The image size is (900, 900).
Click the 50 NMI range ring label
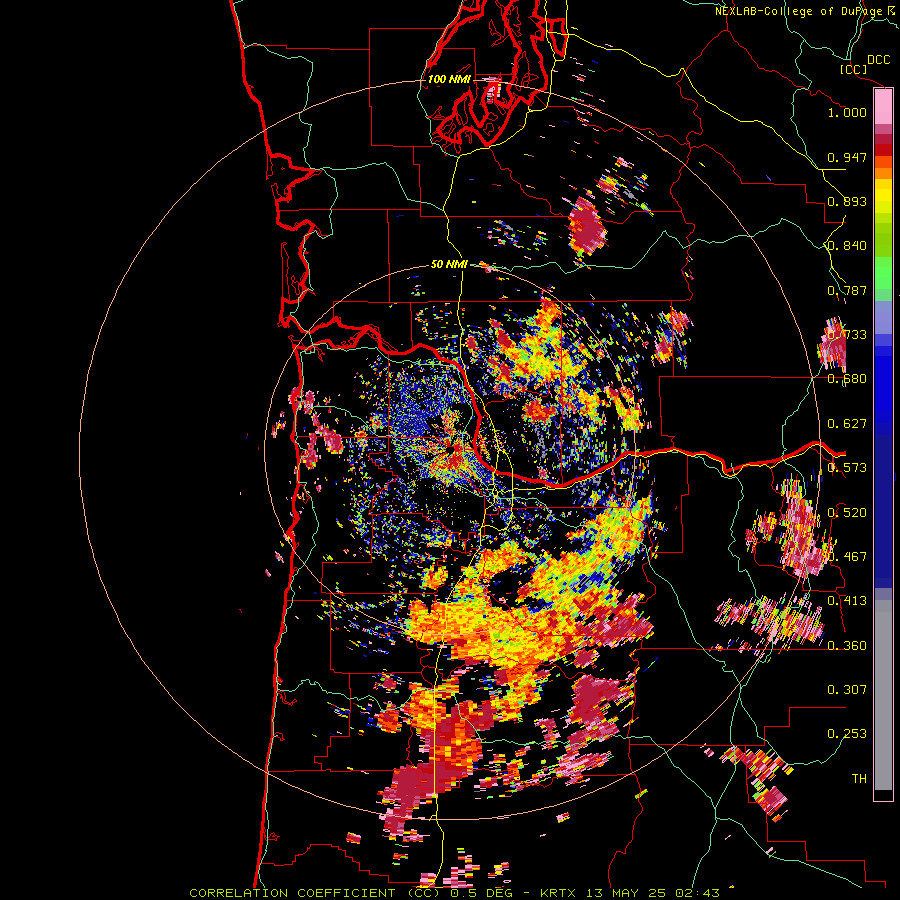coord(449,264)
